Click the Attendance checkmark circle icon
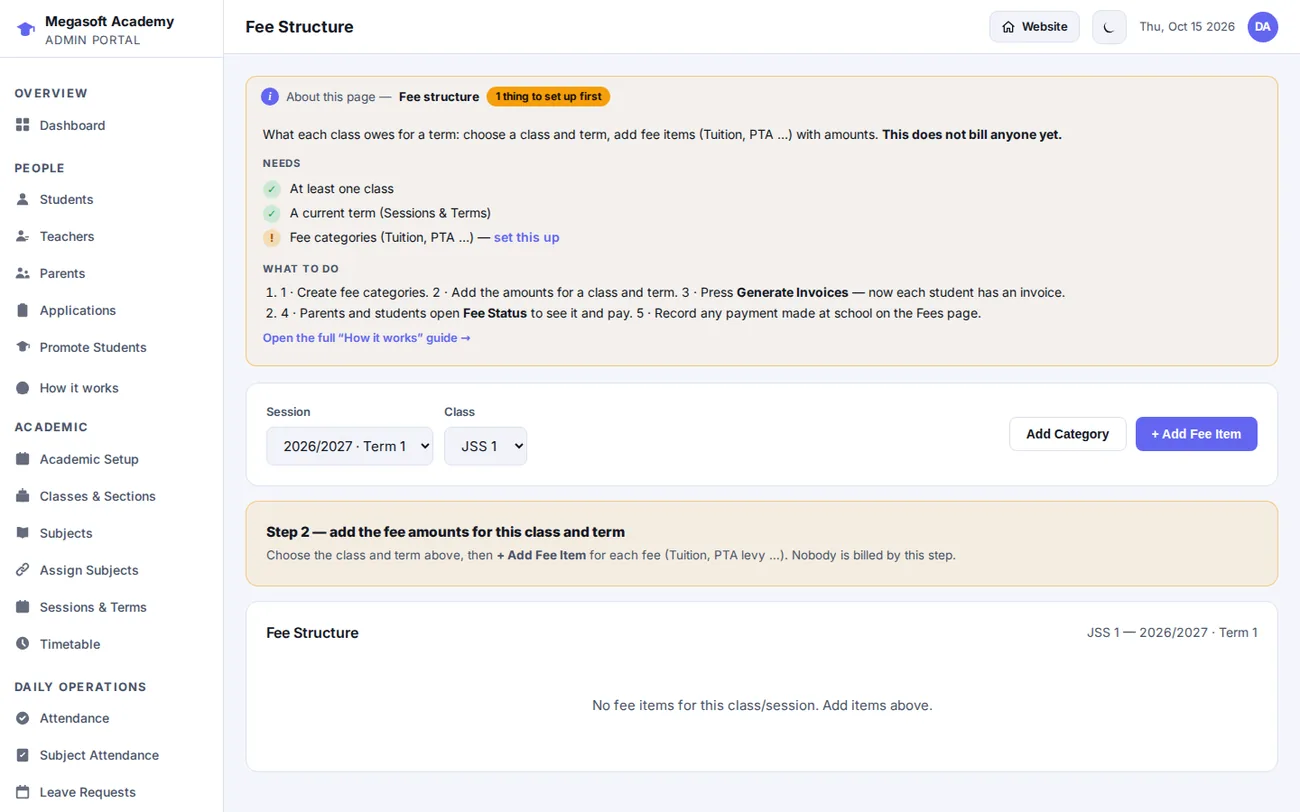 [23, 718]
